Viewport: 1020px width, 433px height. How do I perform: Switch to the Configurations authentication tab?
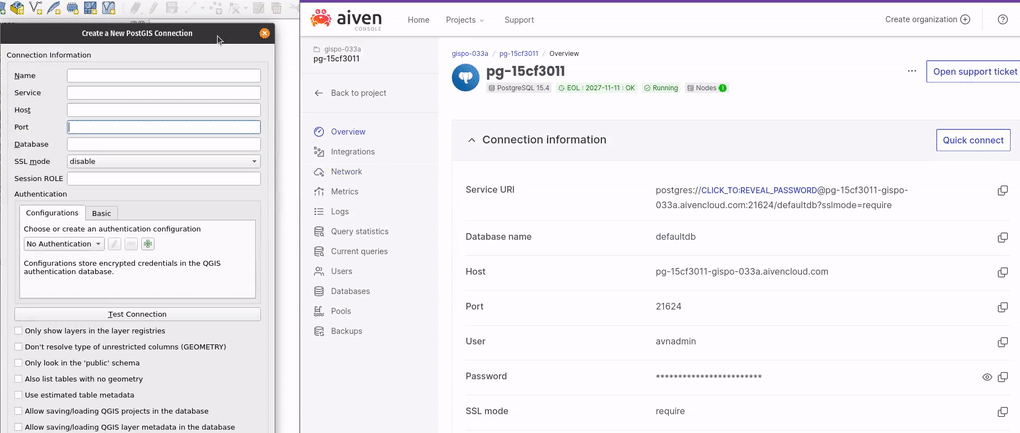pyautogui.click(x=52, y=213)
